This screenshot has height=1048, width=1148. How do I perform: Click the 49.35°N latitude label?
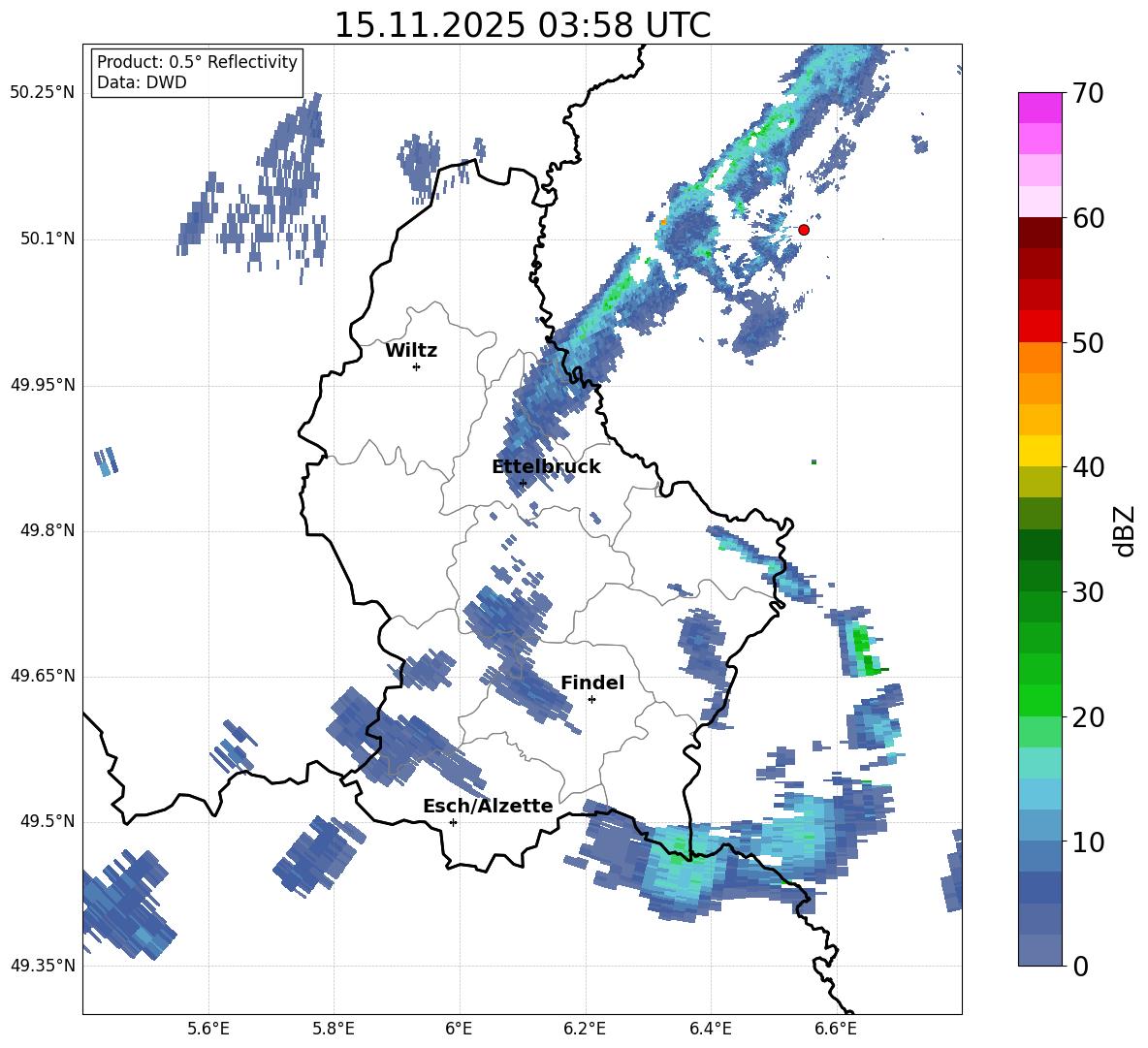click(x=43, y=966)
